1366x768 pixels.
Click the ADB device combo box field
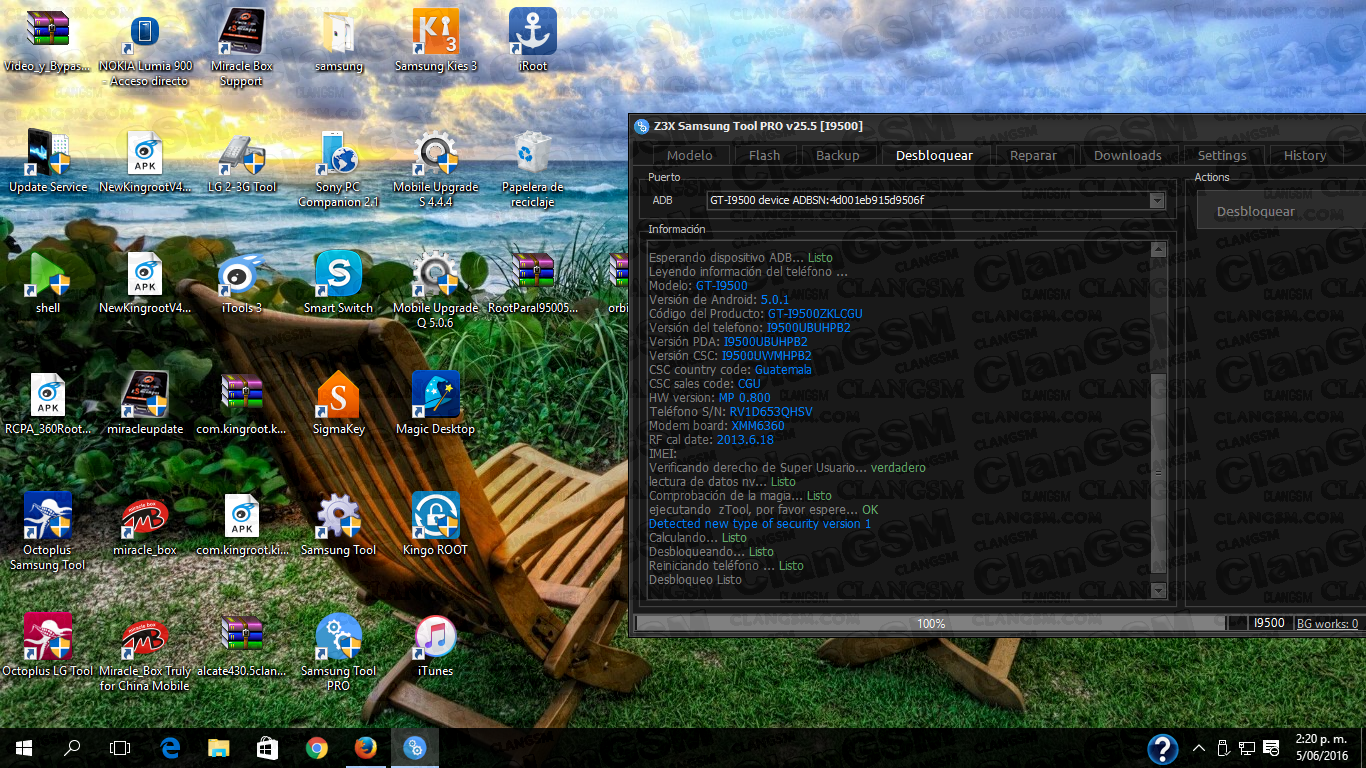coord(935,201)
